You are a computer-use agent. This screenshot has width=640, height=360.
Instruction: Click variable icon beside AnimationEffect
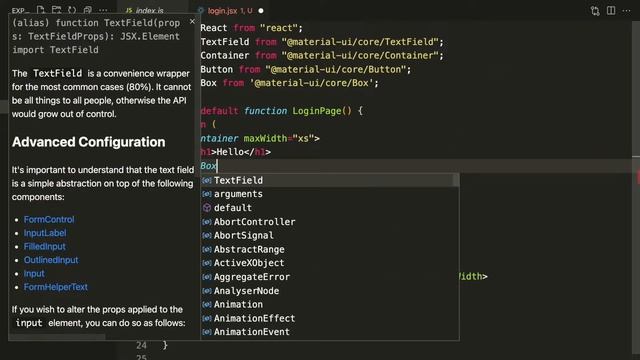pyautogui.click(x=207, y=318)
